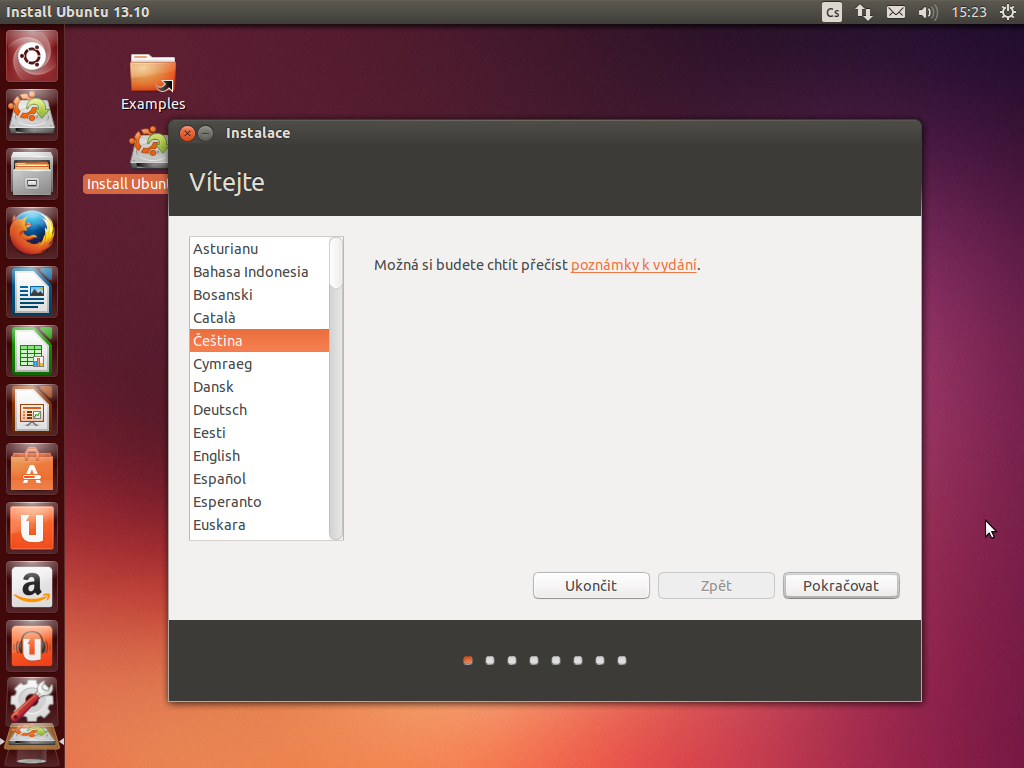Screen dimensions: 1024x768
Task: Open the clock showing 15:23
Action: point(968,12)
